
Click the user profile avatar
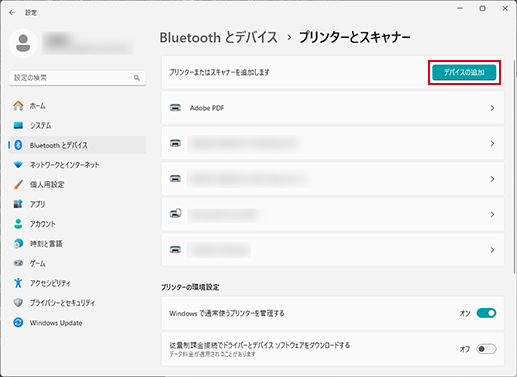23,43
